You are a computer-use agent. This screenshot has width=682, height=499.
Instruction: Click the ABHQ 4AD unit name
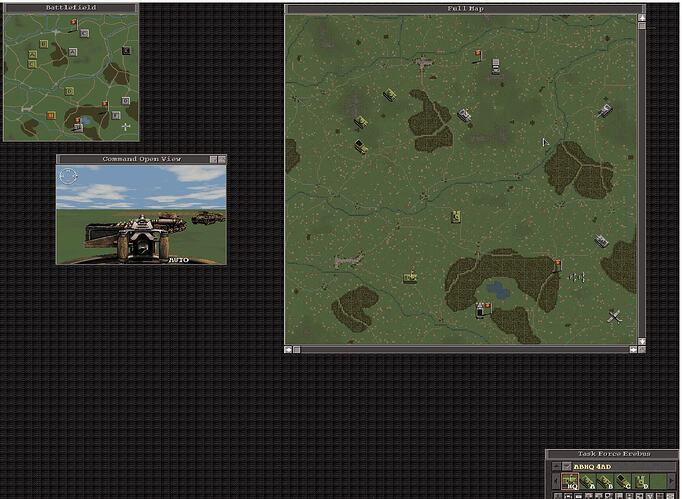coord(592,467)
